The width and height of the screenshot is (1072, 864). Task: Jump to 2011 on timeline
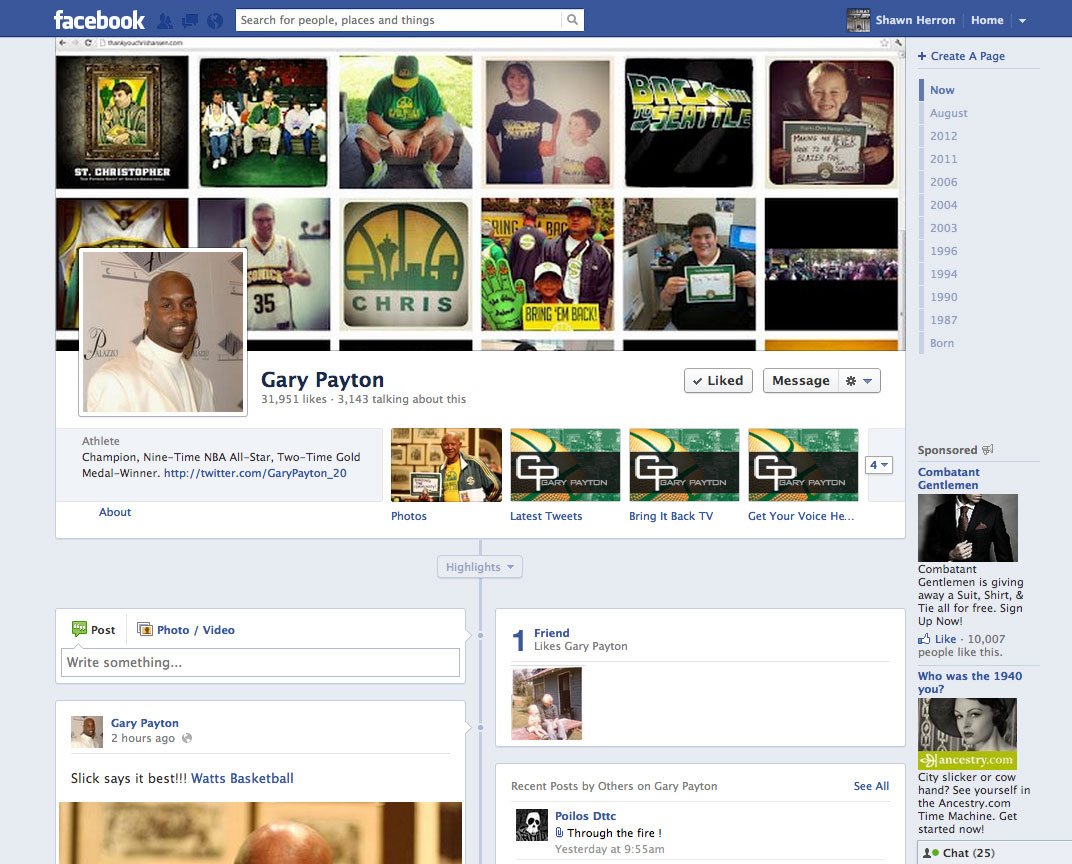943,159
